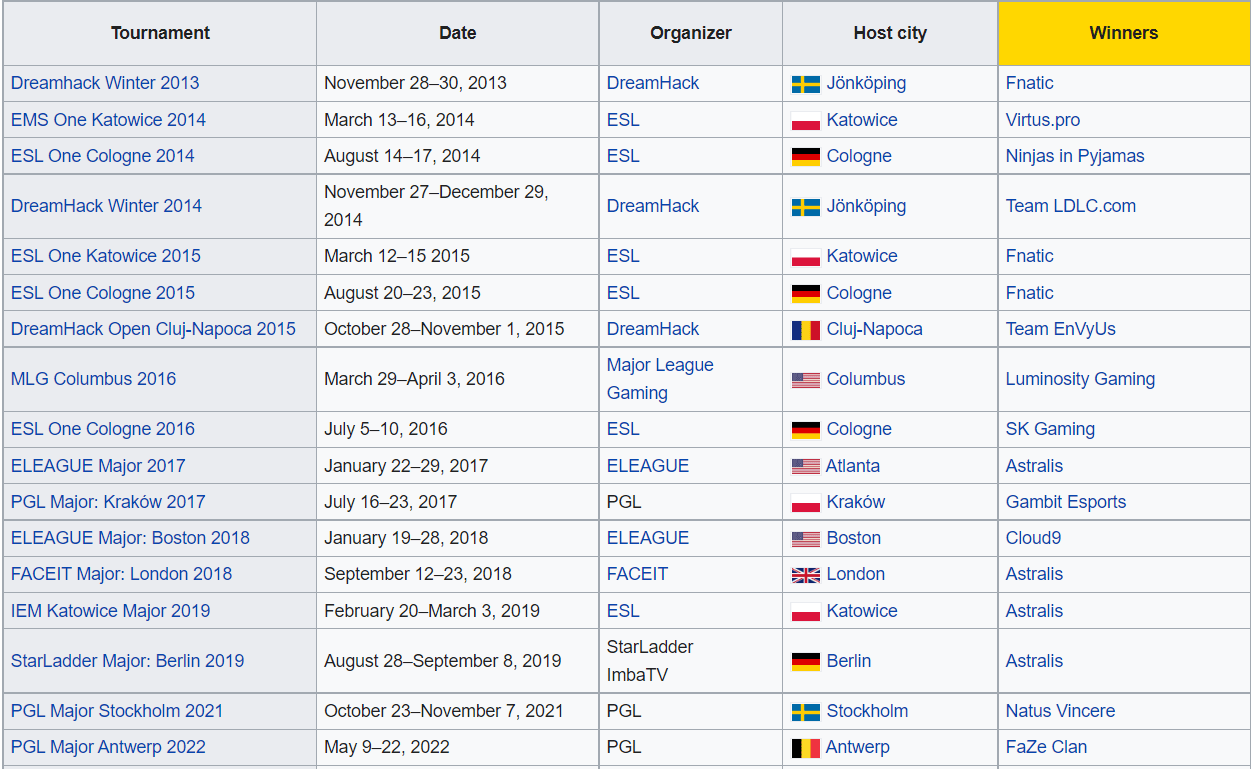1251x769 pixels.
Task: Click the German flag next to Berlin
Action: pyautogui.click(x=806, y=662)
